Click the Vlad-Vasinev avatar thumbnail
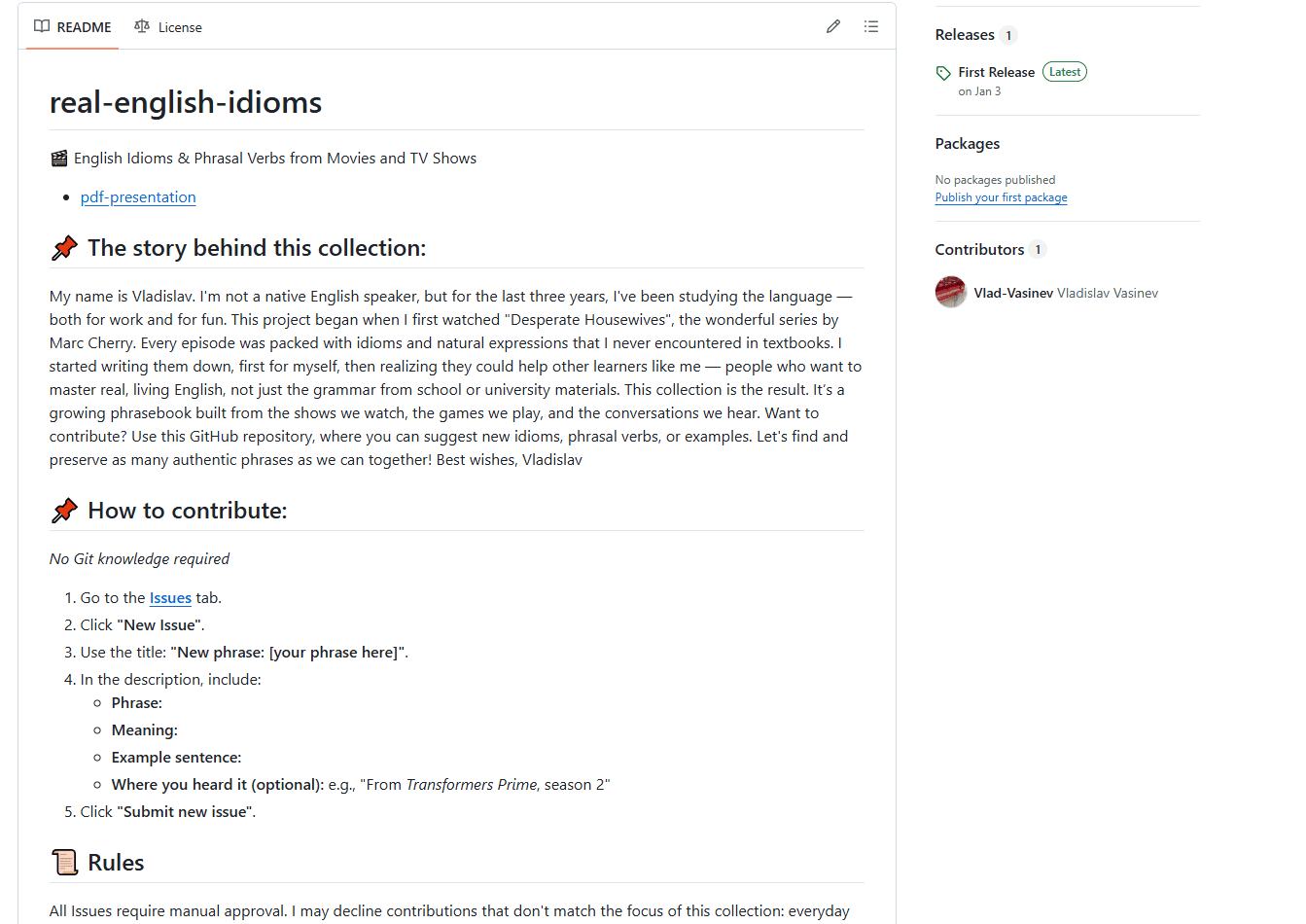Image resolution: width=1306 pixels, height=924 pixels. pyautogui.click(x=950, y=292)
